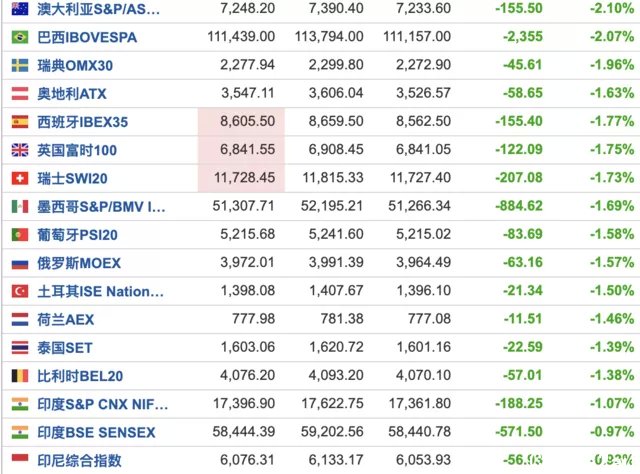Click the -1.63% change for 奥地利ATX
640x474 pixels.
pos(611,93)
